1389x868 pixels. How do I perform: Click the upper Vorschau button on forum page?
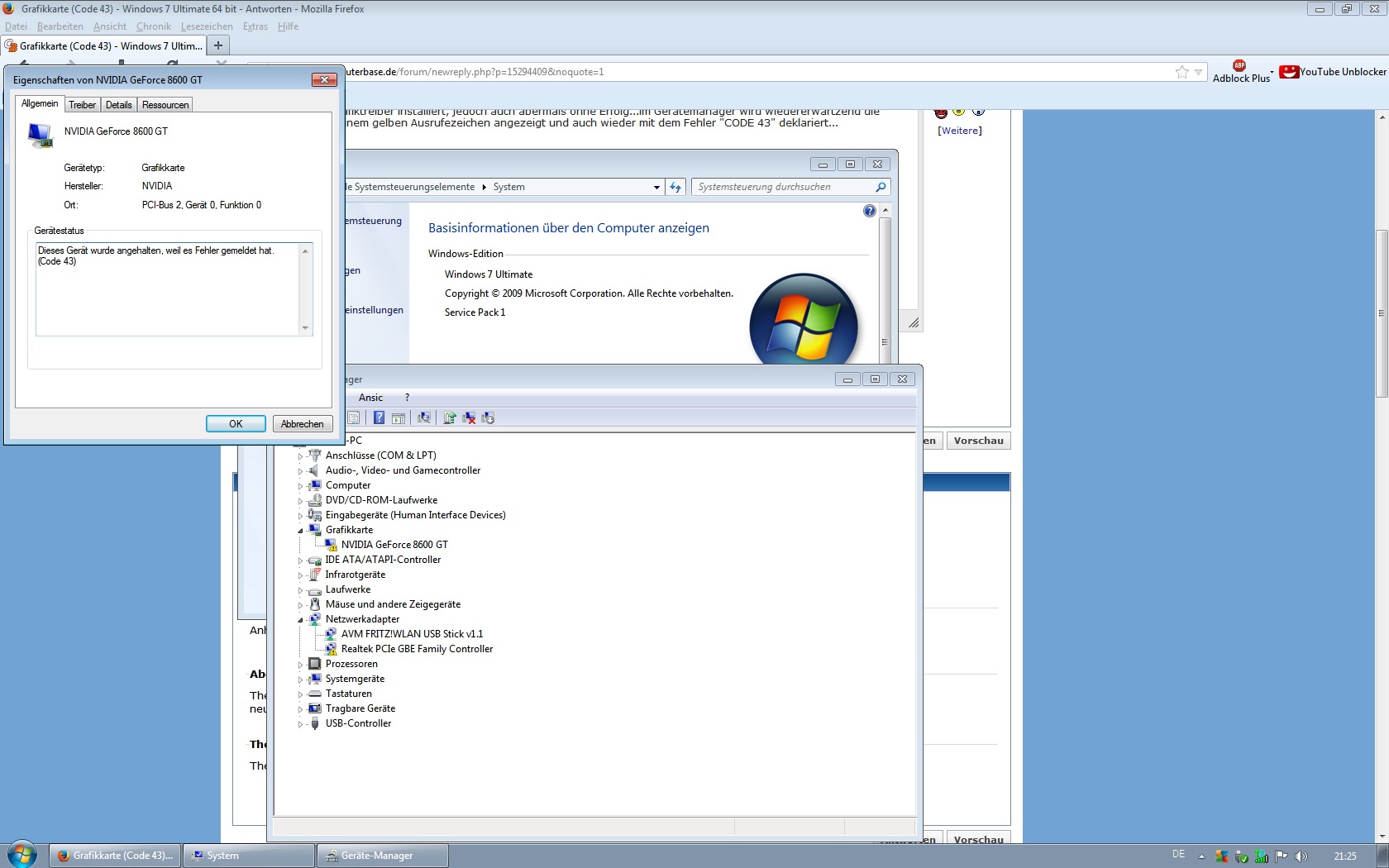pyautogui.click(x=979, y=441)
